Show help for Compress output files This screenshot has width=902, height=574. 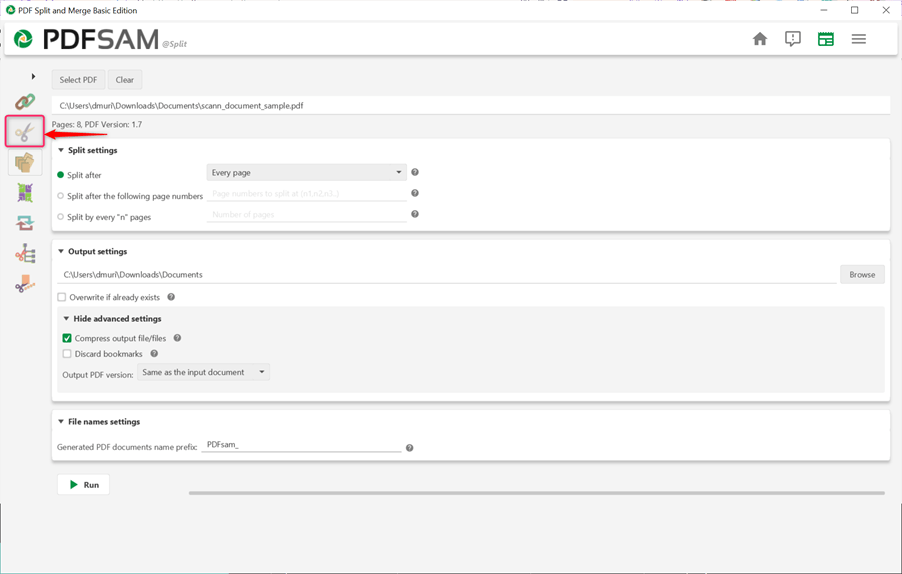(x=177, y=338)
